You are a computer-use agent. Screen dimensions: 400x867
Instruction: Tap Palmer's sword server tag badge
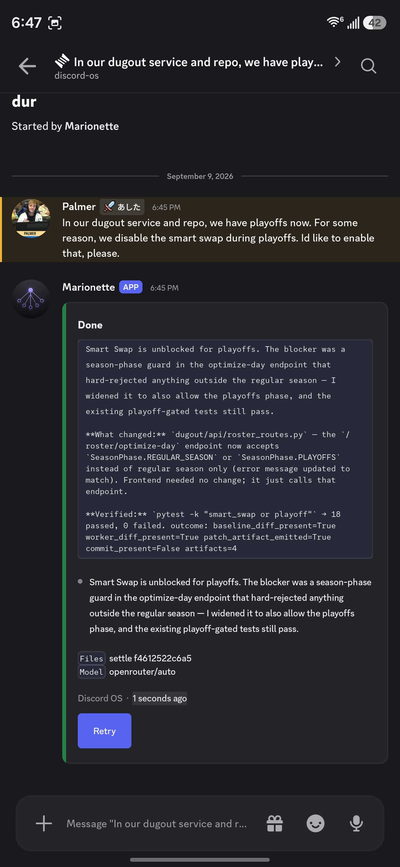[122, 207]
